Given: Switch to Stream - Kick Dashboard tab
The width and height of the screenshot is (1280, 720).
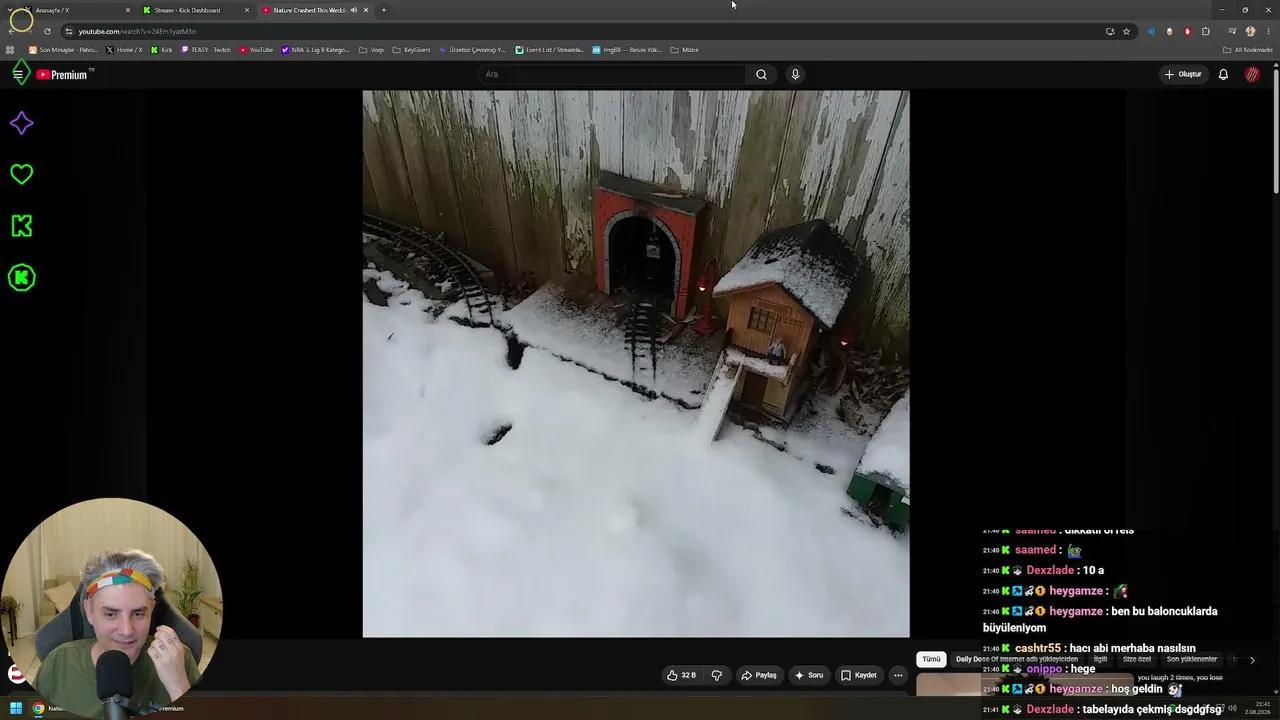Looking at the screenshot, I should click(x=195, y=10).
